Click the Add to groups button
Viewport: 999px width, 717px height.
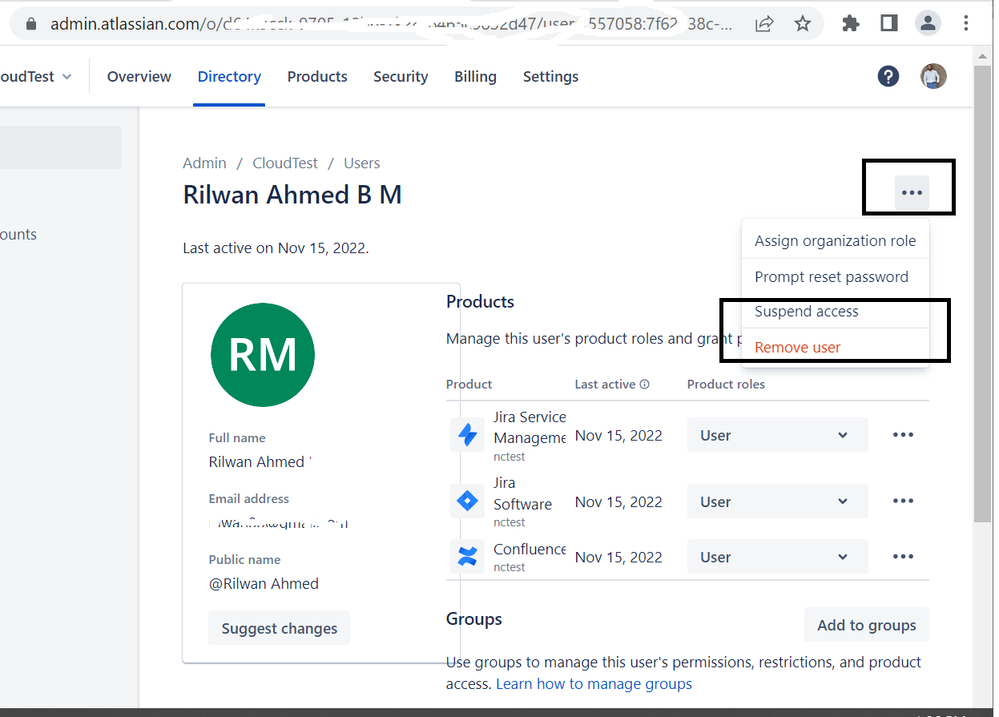tap(866, 625)
